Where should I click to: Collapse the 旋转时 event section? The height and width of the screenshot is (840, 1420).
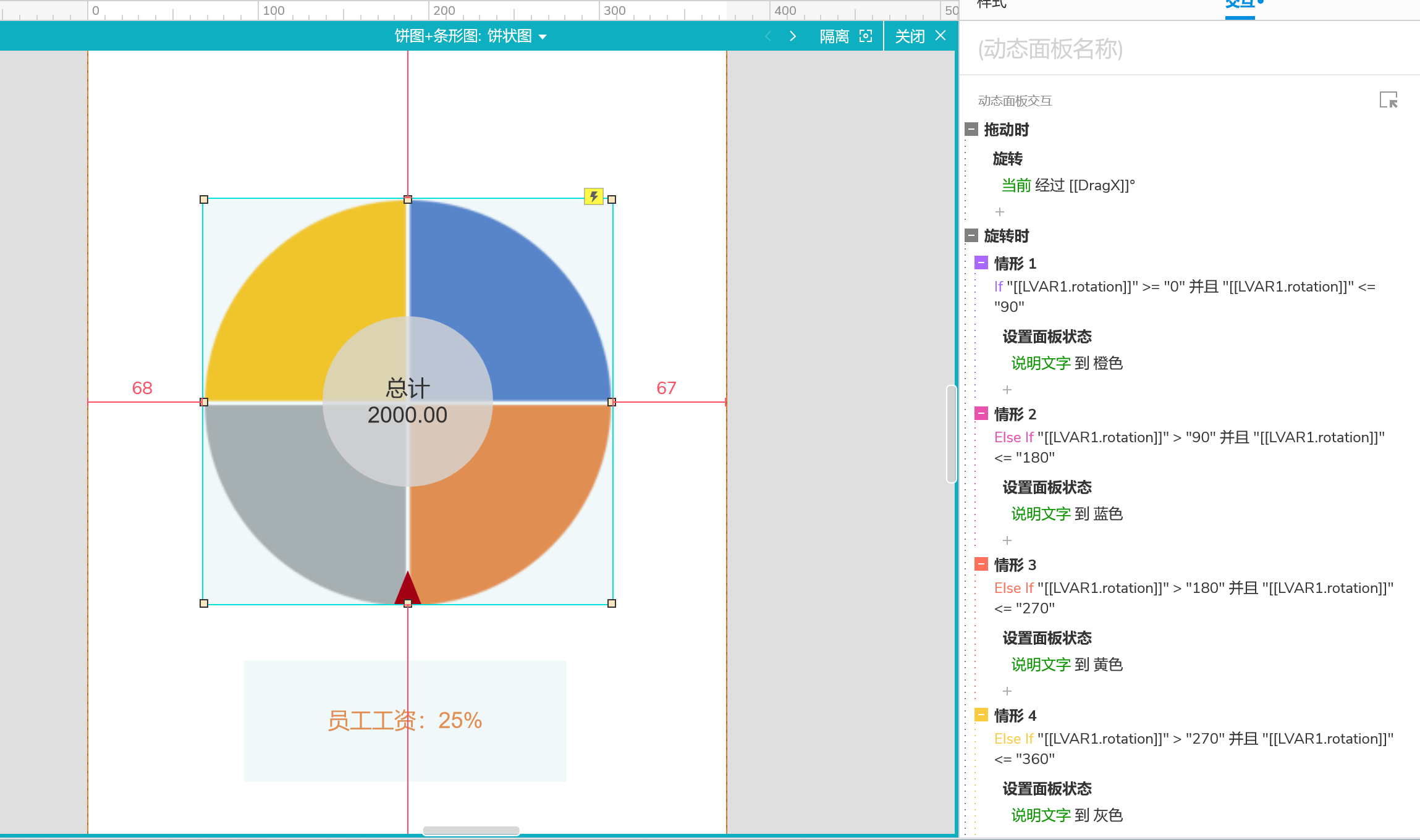click(971, 235)
